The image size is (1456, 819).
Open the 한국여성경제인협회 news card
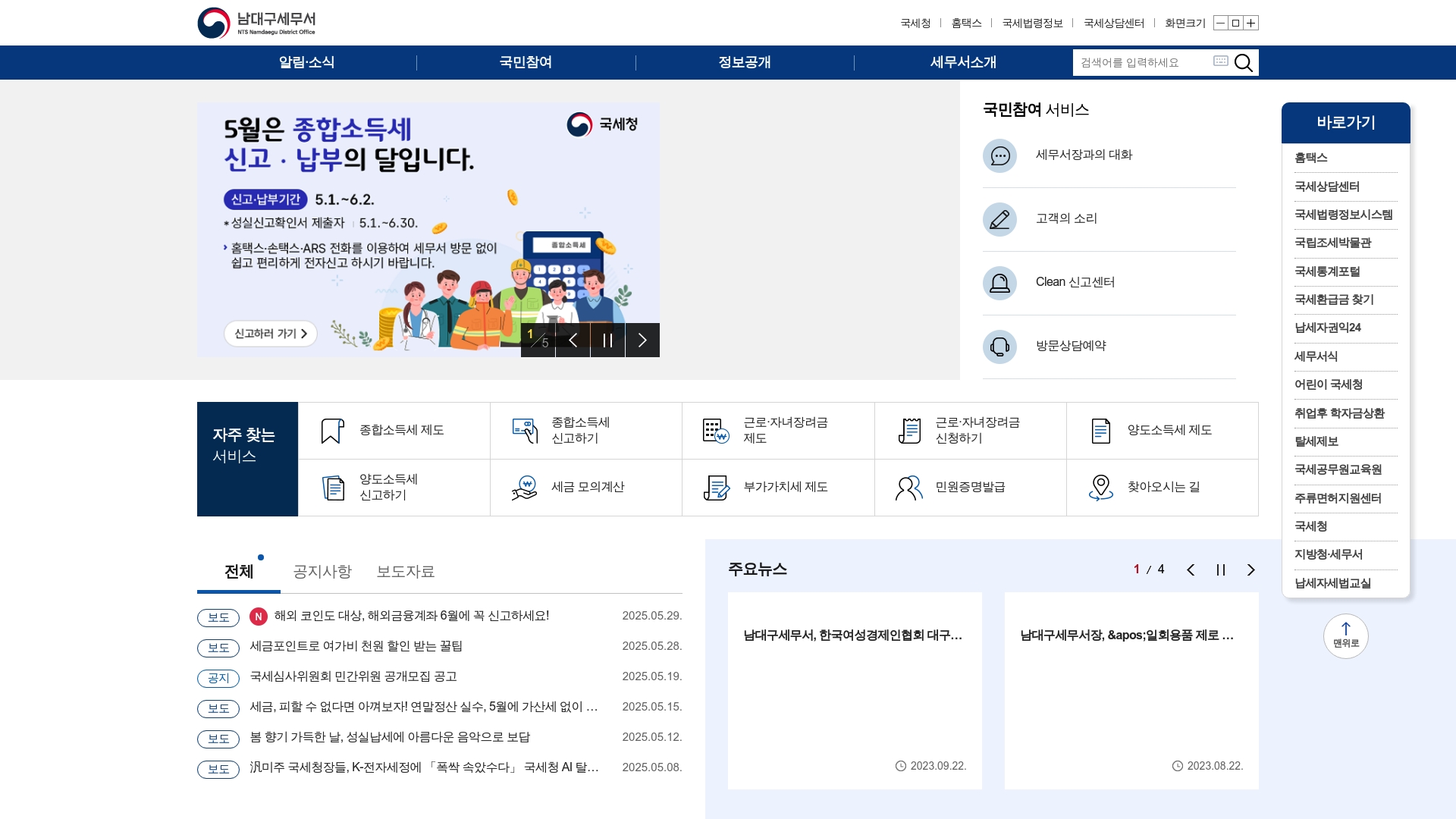tap(855, 690)
